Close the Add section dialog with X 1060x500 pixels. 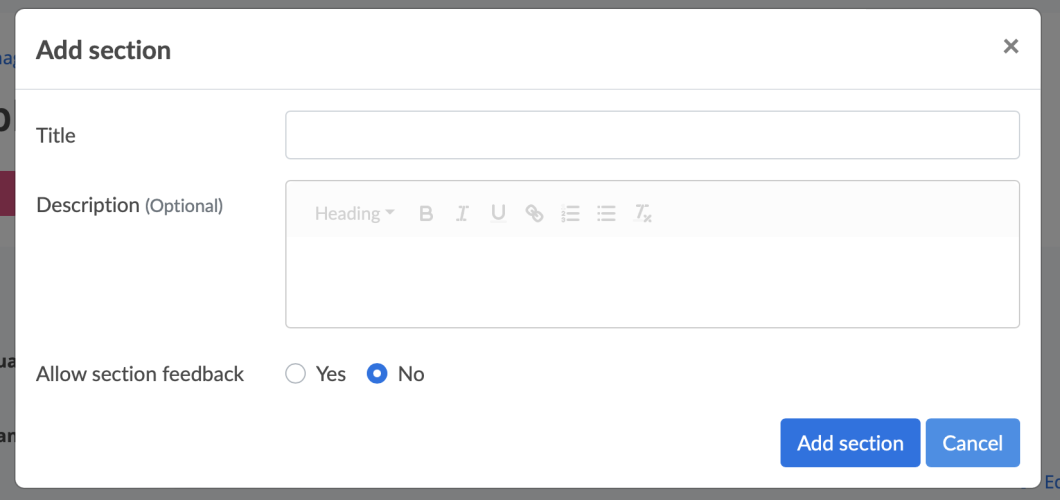click(1011, 46)
